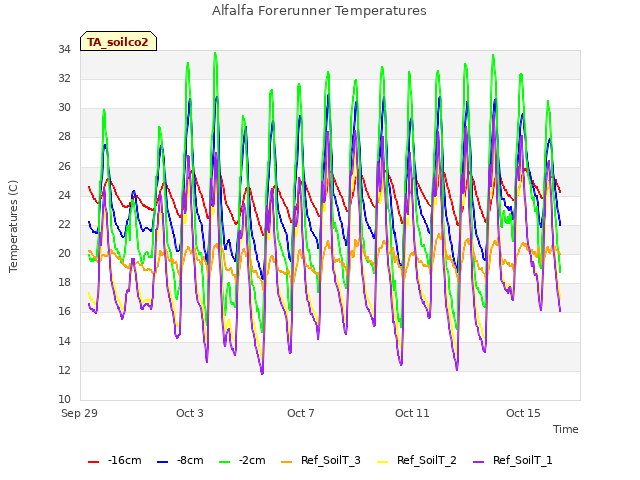This screenshot has height=480, width=640.
Task: Toggle the Ref_SoilT_3 legend entry
Action: point(321,460)
